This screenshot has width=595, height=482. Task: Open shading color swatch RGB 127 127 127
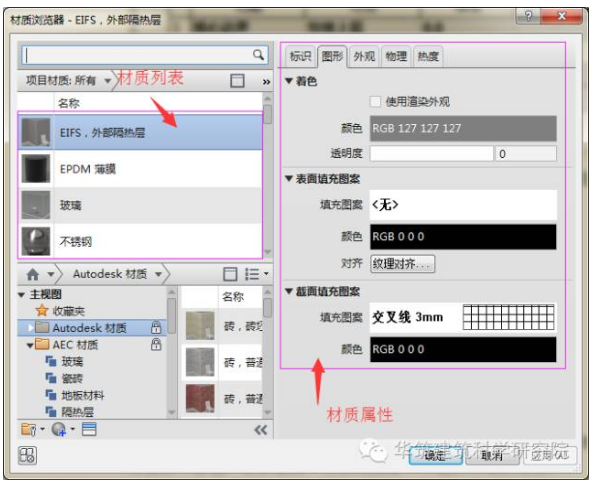pyautogui.click(x=463, y=128)
